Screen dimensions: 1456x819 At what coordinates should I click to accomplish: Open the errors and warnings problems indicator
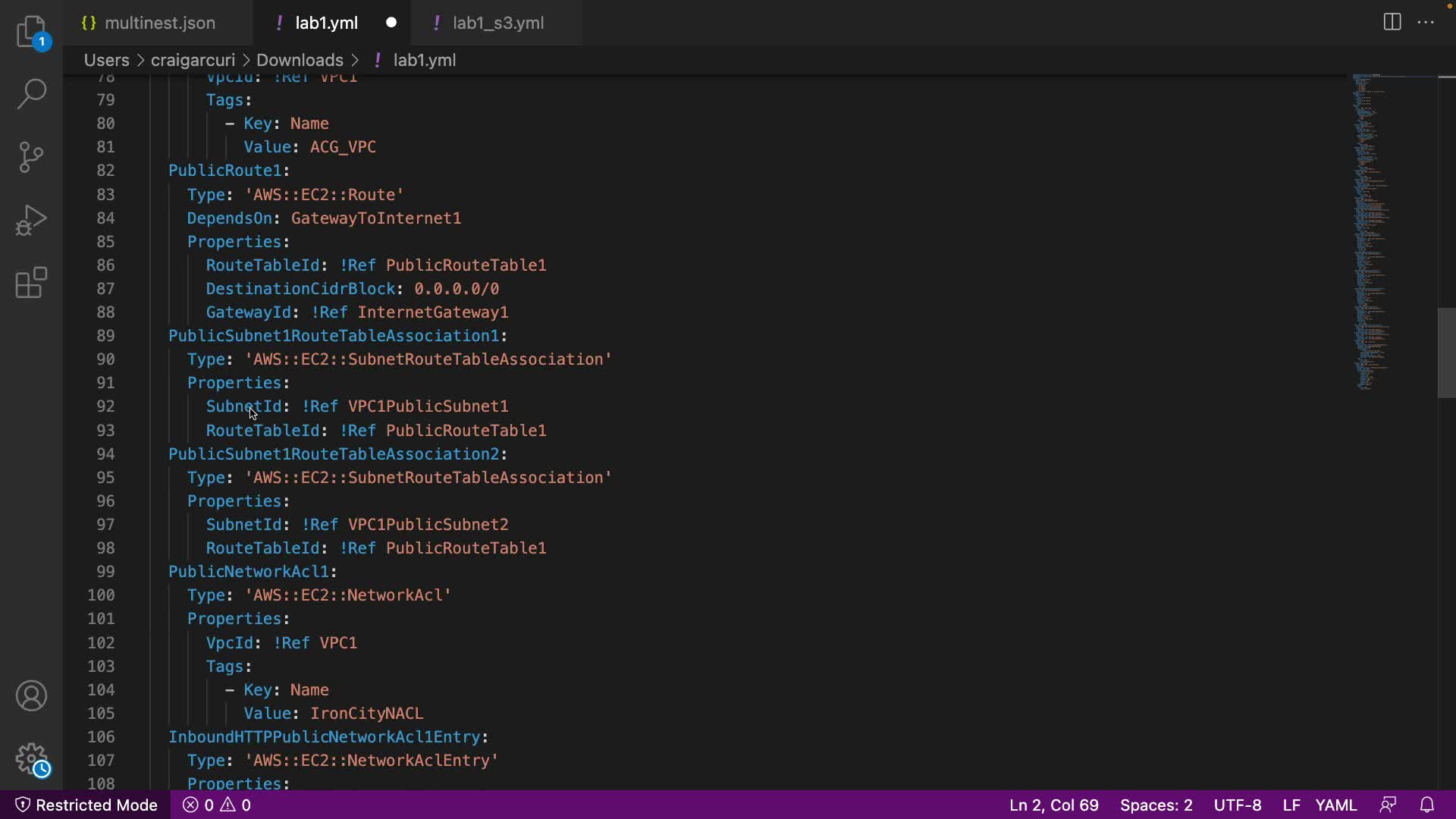tap(217, 805)
